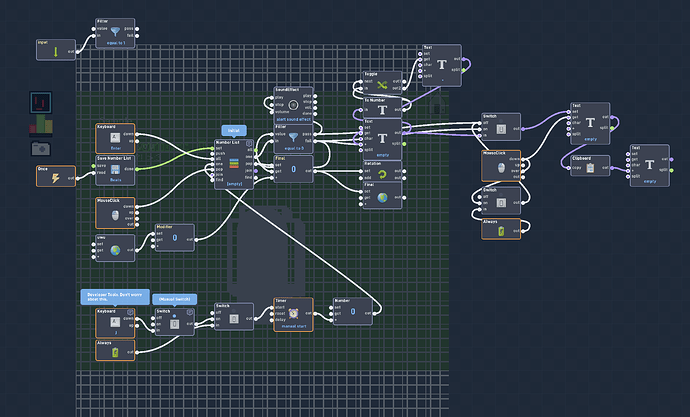690x417 pixels.
Task: Click the 'manual start' label on Timer
Action: (294, 326)
